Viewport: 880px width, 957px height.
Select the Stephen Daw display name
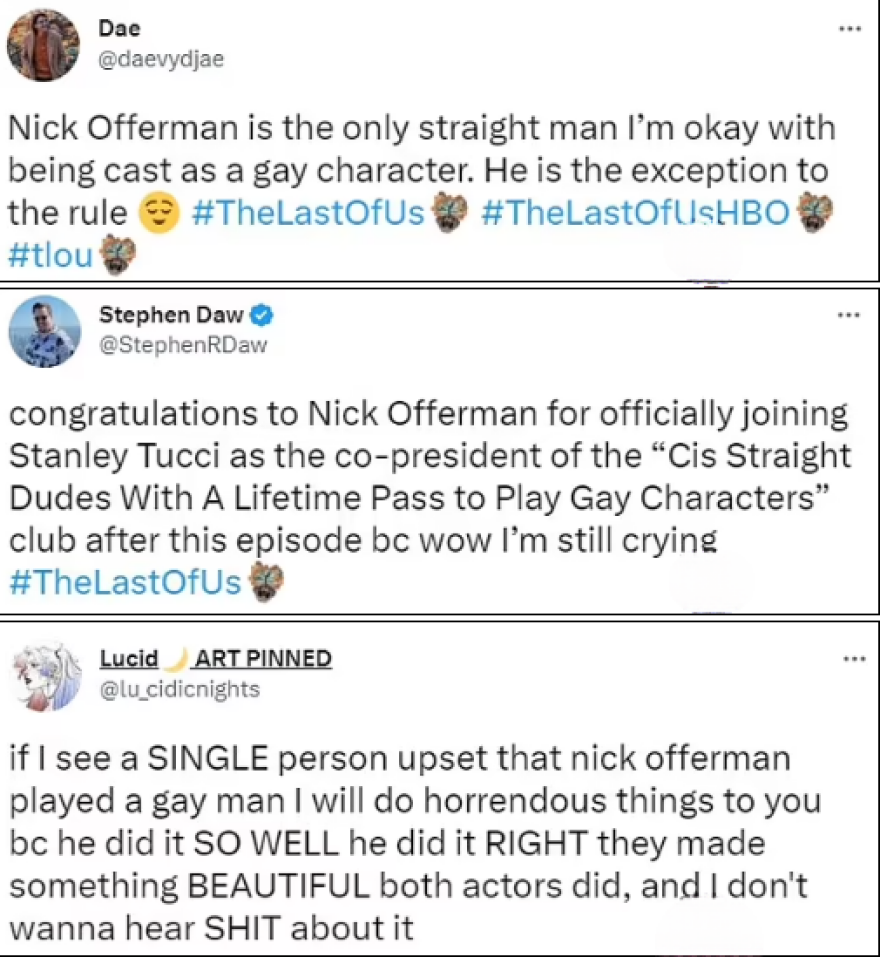point(171,315)
